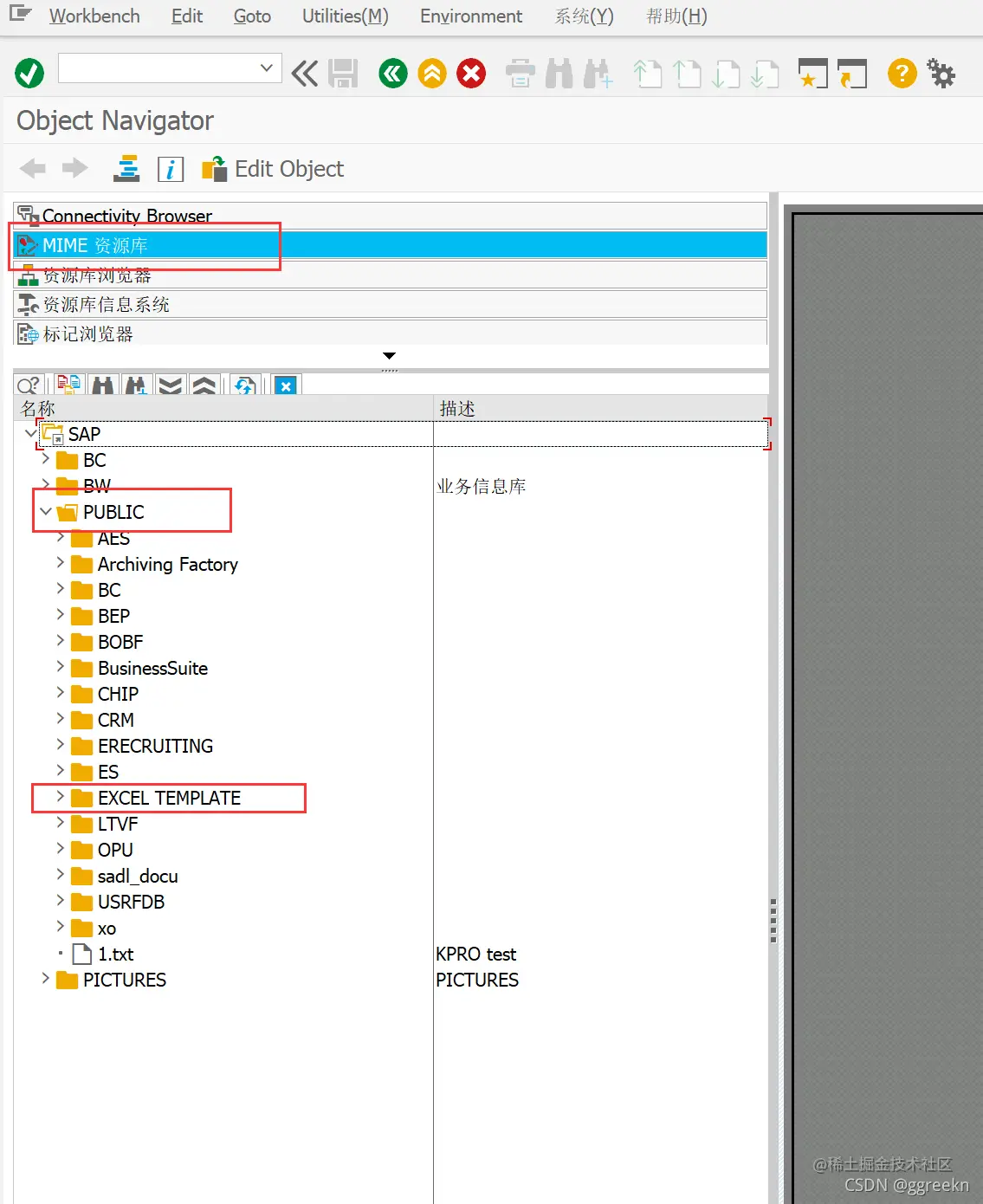This screenshot has width=983, height=1204.
Task: Click the display object list icon
Action: coord(126,168)
